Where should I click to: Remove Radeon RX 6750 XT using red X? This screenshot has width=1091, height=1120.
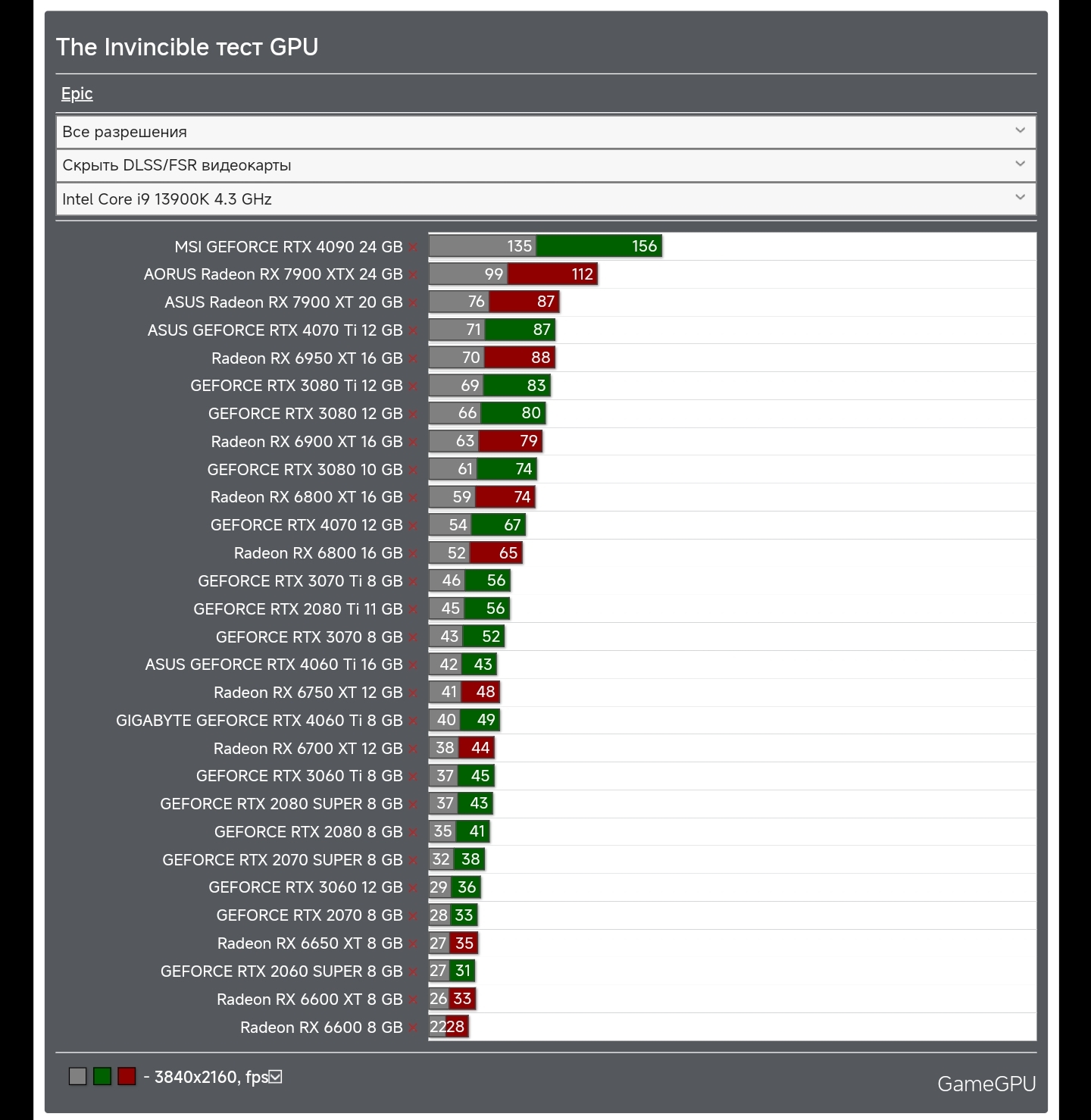click(x=413, y=693)
